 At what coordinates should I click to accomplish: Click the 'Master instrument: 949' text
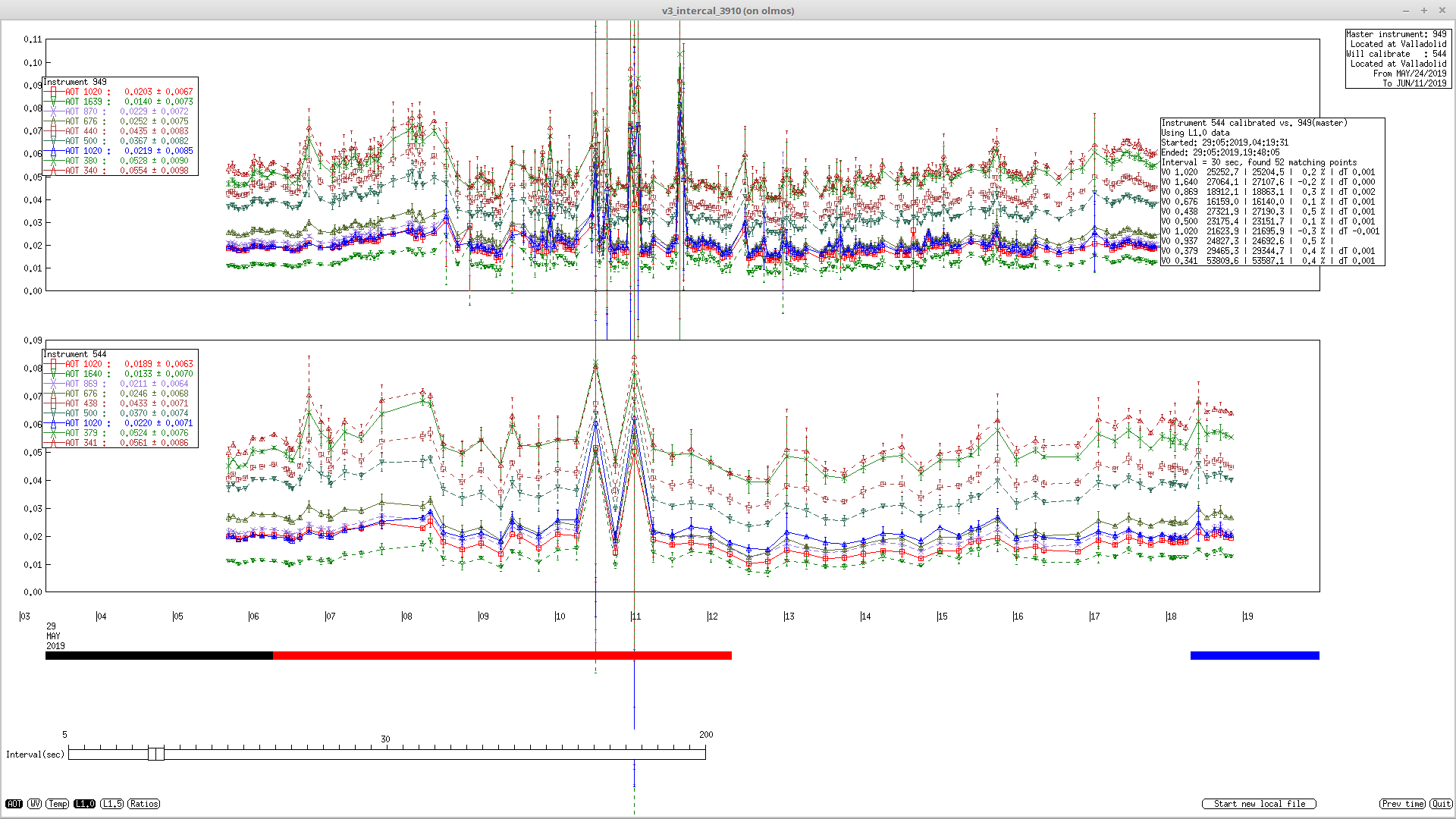click(1396, 34)
